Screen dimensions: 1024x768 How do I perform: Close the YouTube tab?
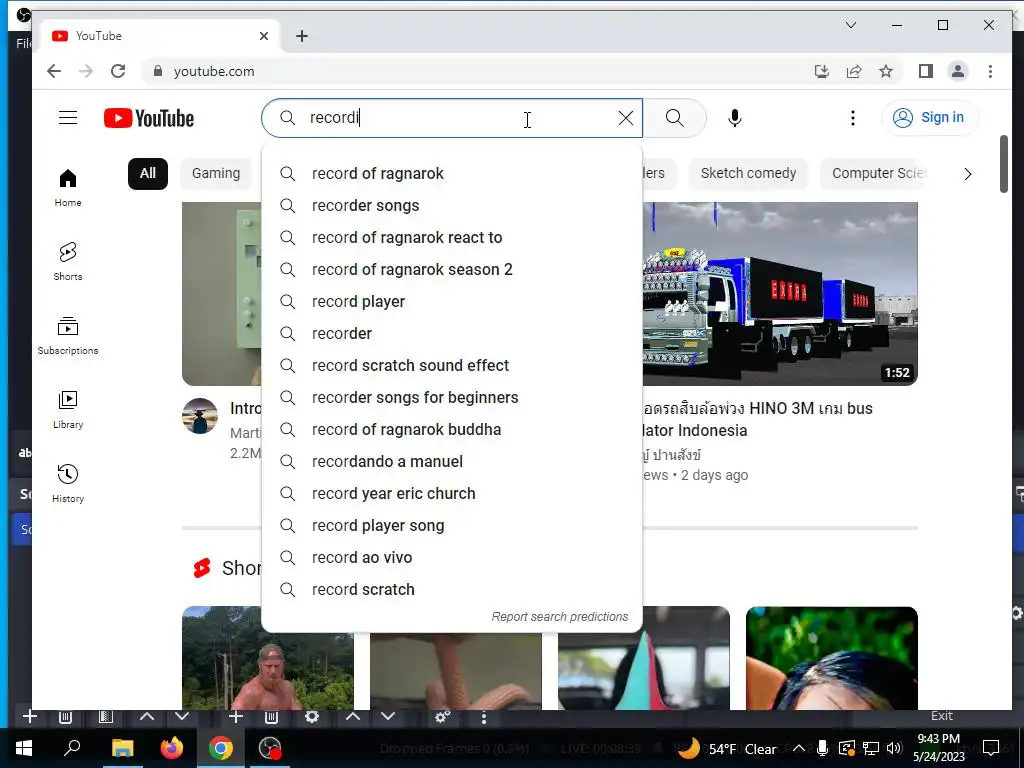pyautogui.click(x=264, y=36)
